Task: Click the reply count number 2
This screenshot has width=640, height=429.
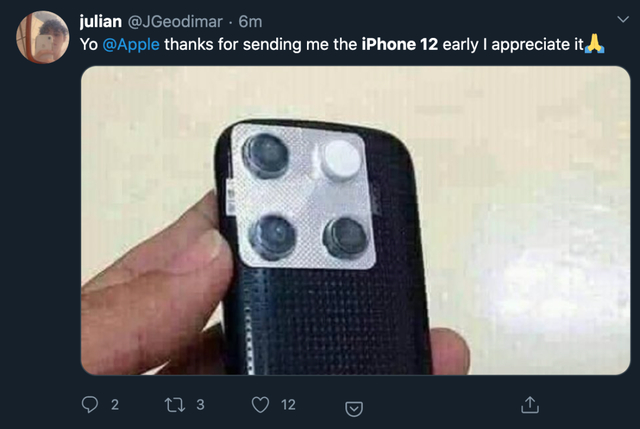Action: pos(114,405)
